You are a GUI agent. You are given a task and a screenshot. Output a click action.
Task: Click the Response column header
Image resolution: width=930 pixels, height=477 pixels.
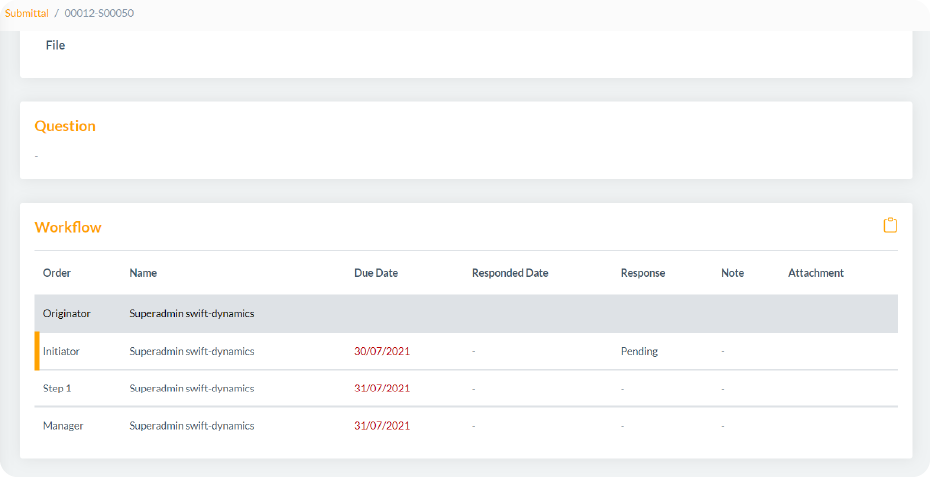point(643,274)
